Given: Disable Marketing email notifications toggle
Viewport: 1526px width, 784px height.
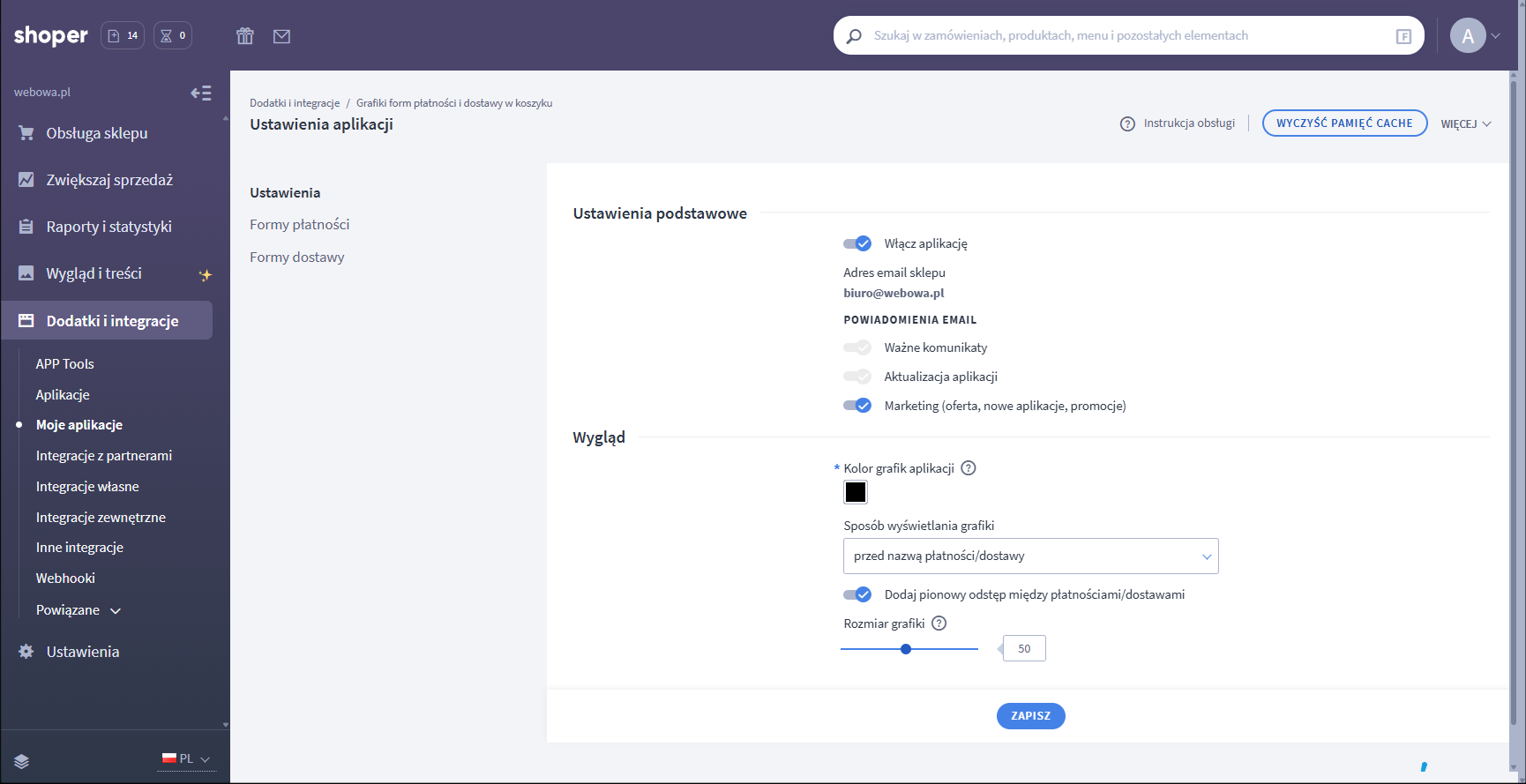Looking at the screenshot, I should (857, 406).
